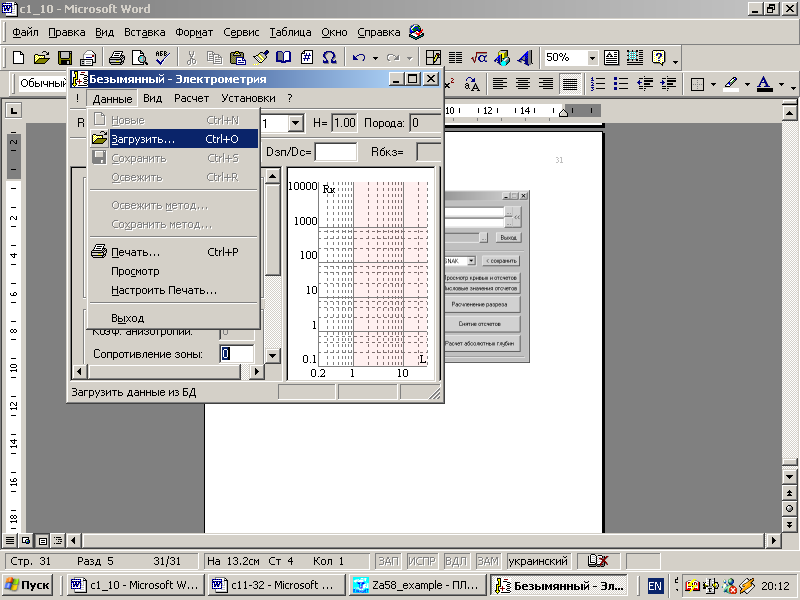This screenshot has width=800, height=600.
Task: Toggle ЗАМ overtype mode indicator
Action: 488,561
